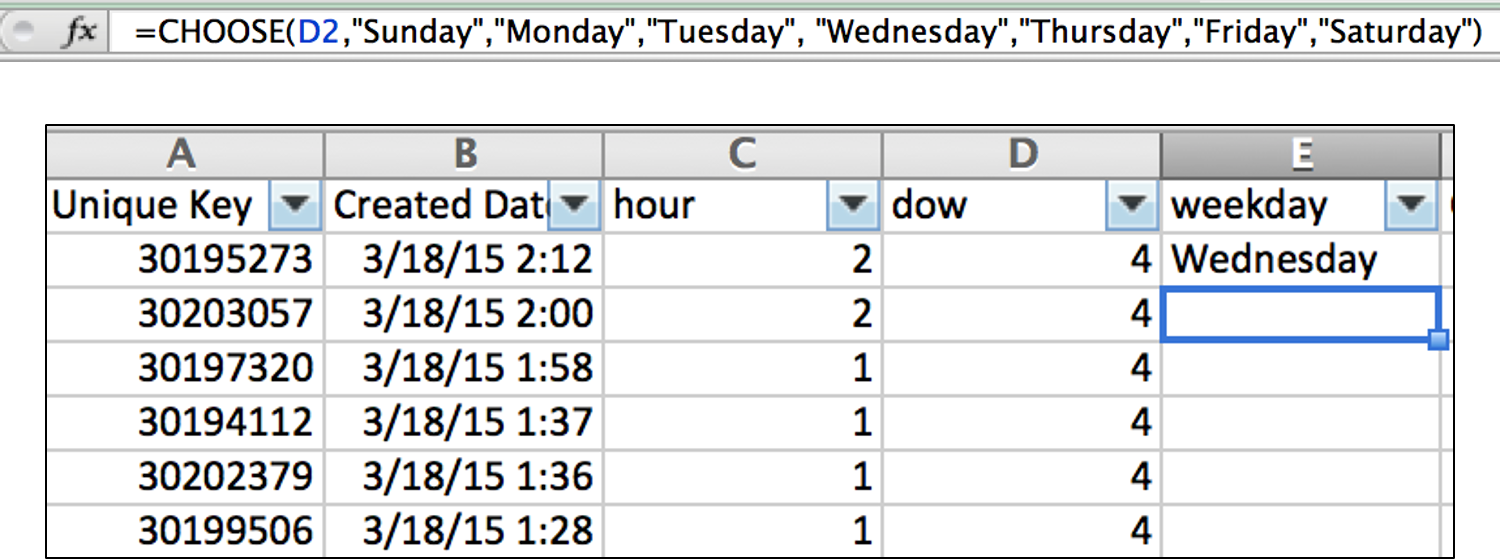Select column A header
This screenshot has width=1500, height=559.
pos(185,154)
